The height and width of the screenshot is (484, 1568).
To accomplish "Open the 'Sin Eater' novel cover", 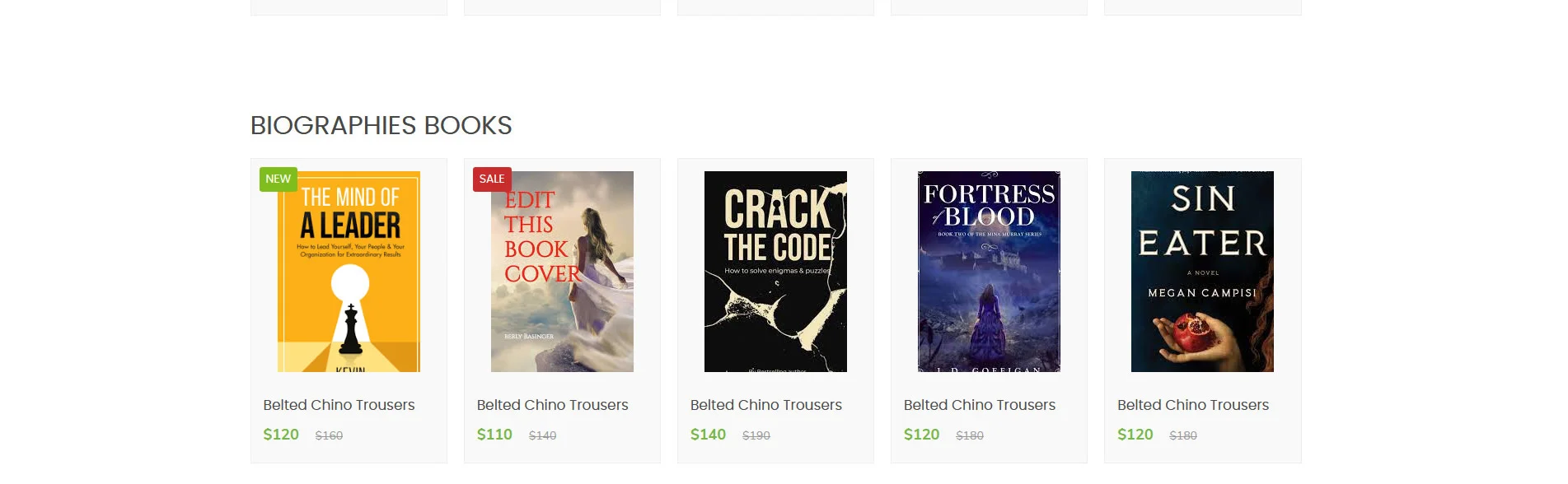I will tap(1201, 272).
